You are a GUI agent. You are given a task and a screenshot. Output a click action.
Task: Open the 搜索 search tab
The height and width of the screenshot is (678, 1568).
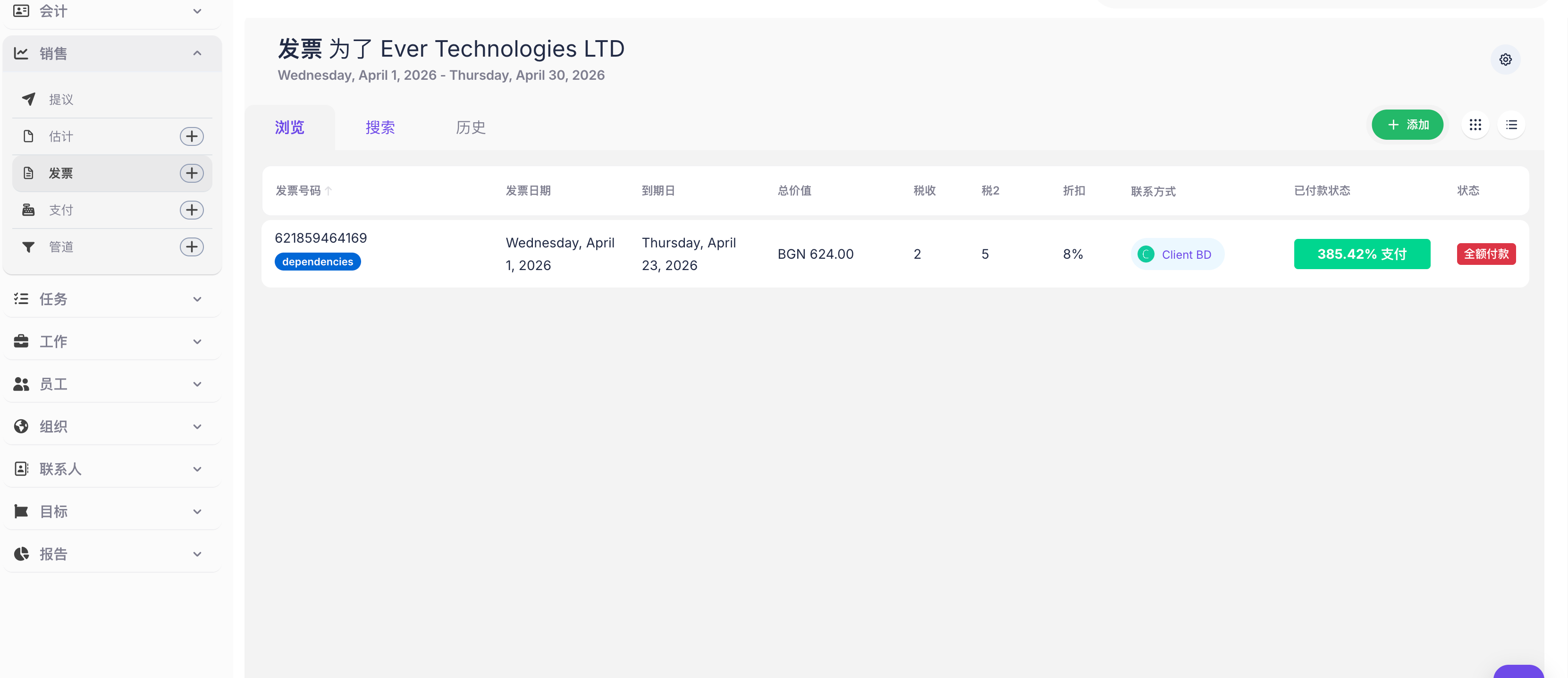380,127
